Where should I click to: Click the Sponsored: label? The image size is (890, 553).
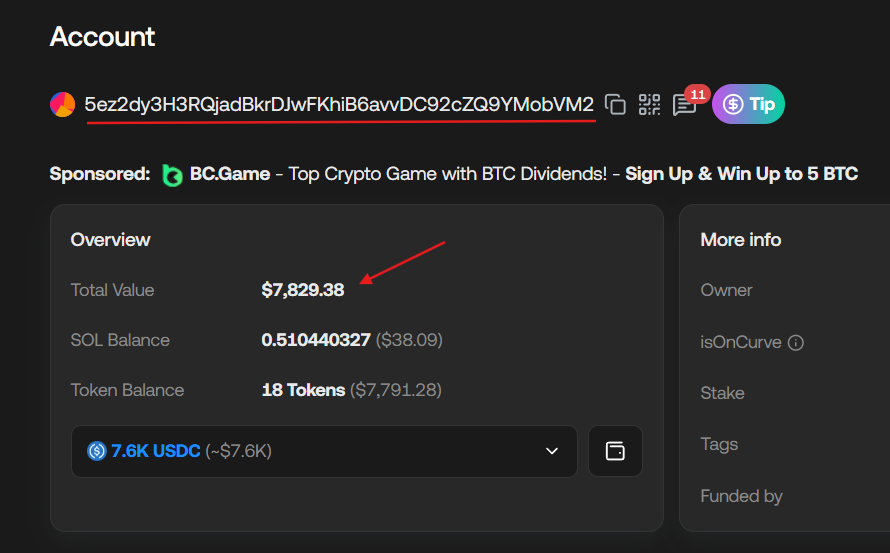click(100, 174)
